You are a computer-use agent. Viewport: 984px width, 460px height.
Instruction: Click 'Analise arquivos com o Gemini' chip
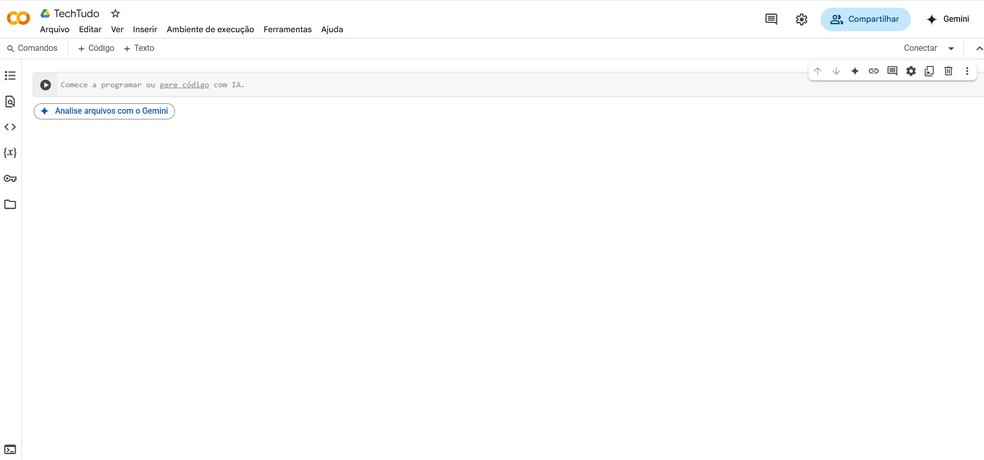coord(104,111)
